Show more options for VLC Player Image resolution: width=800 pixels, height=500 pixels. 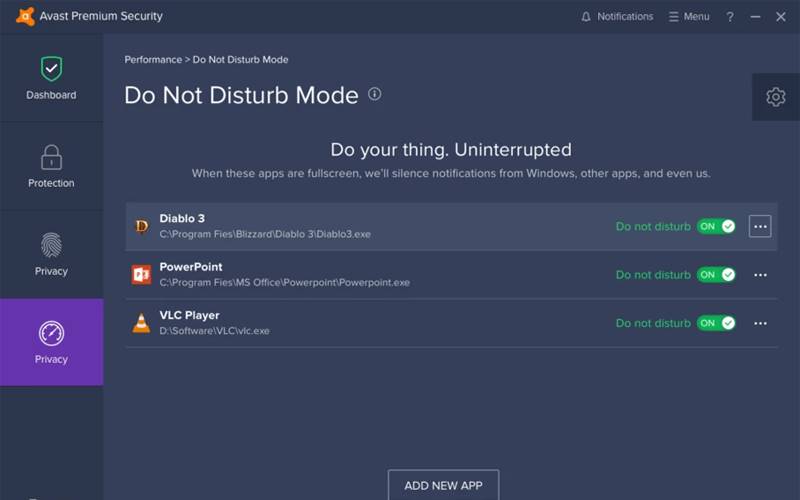tap(760, 323)
